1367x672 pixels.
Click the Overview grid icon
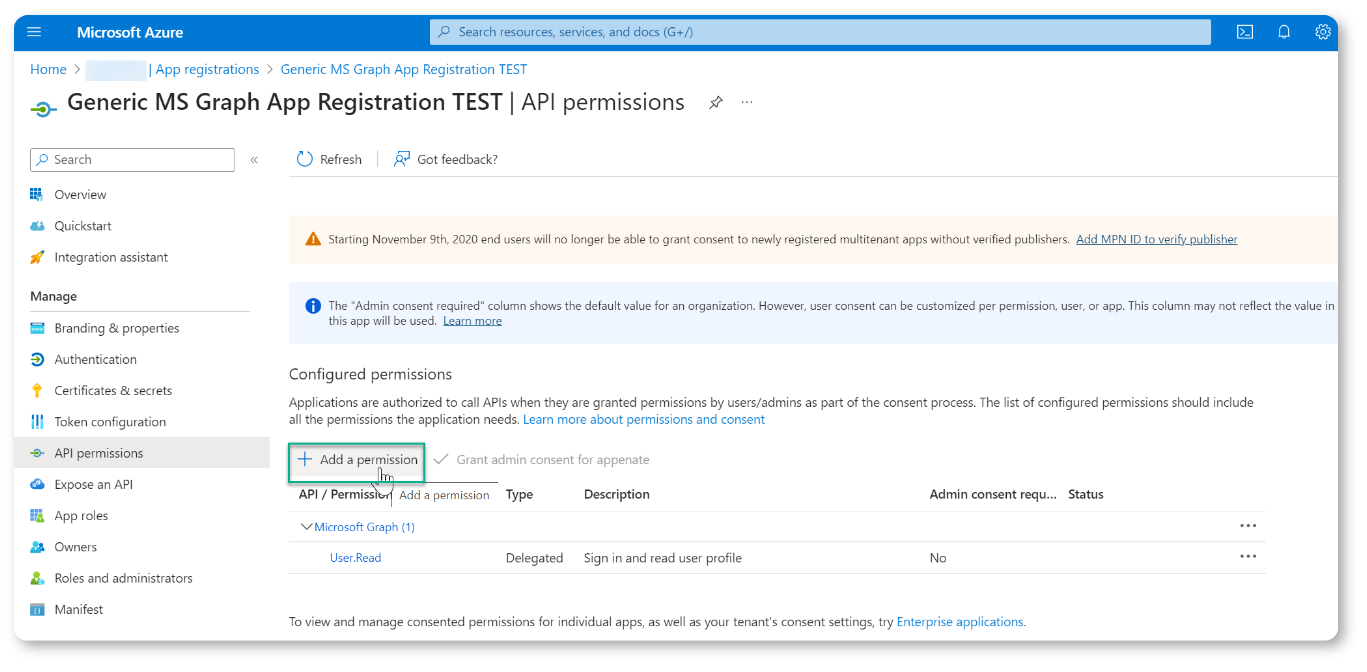coord(37,194)
